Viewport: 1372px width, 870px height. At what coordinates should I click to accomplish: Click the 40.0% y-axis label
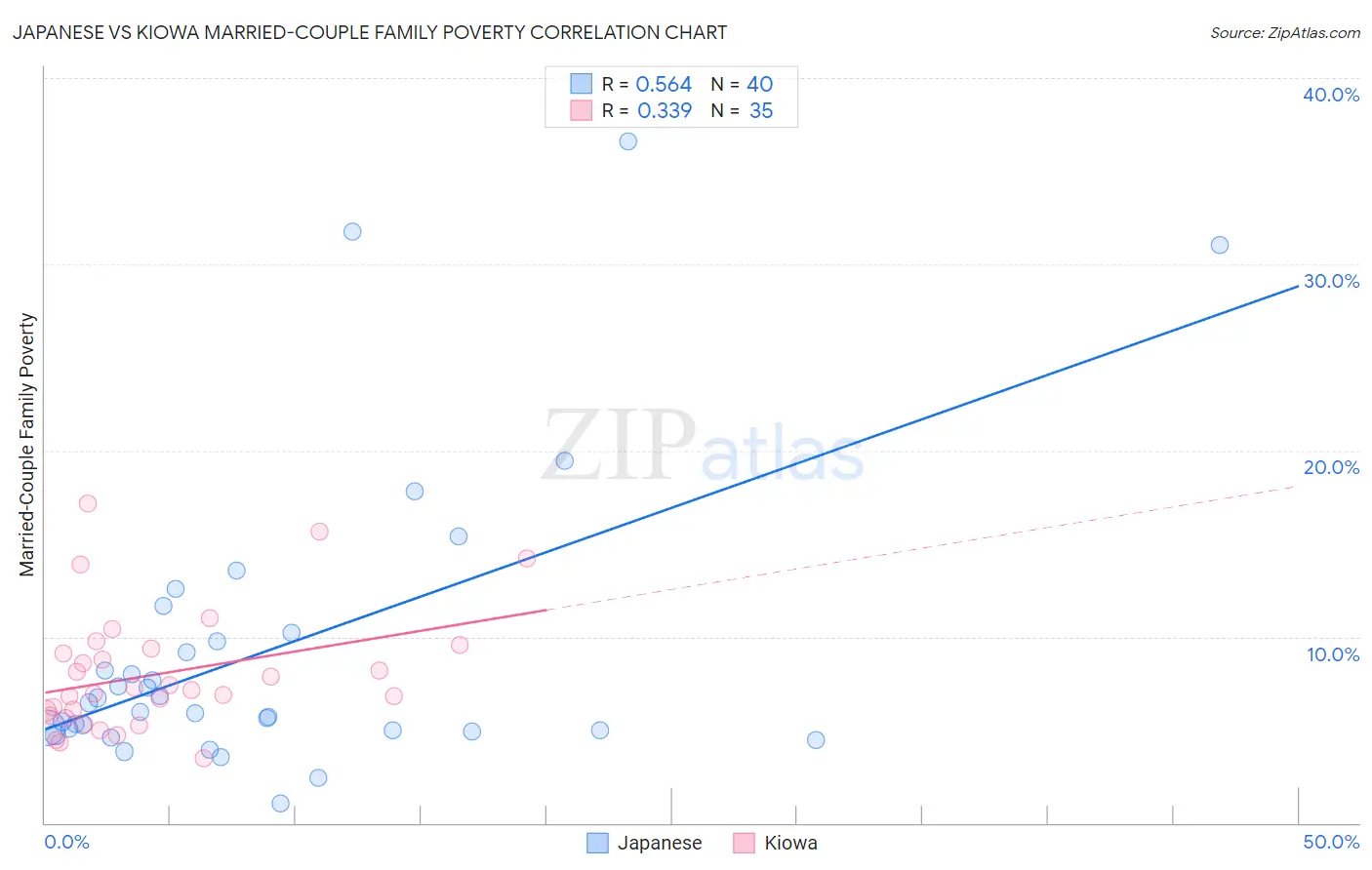[x=1331, y=95]
